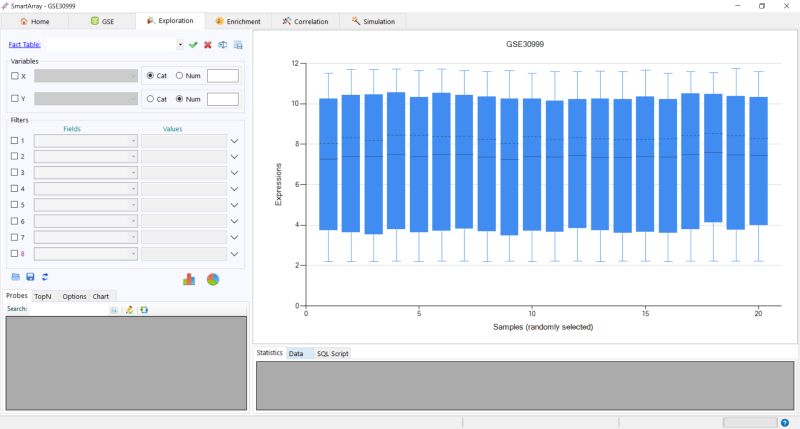
Task: Open the Statistics results tab
Action: 269,352
